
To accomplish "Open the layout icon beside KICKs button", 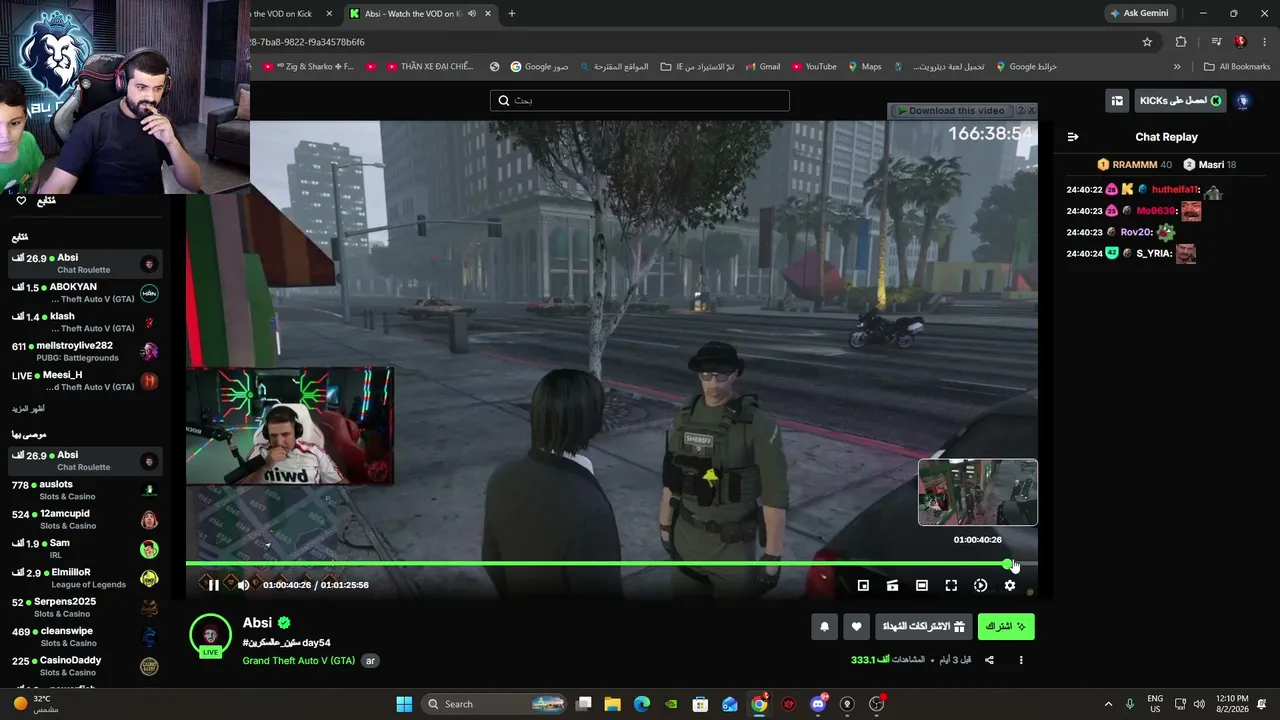I will tap(1117, 101).
